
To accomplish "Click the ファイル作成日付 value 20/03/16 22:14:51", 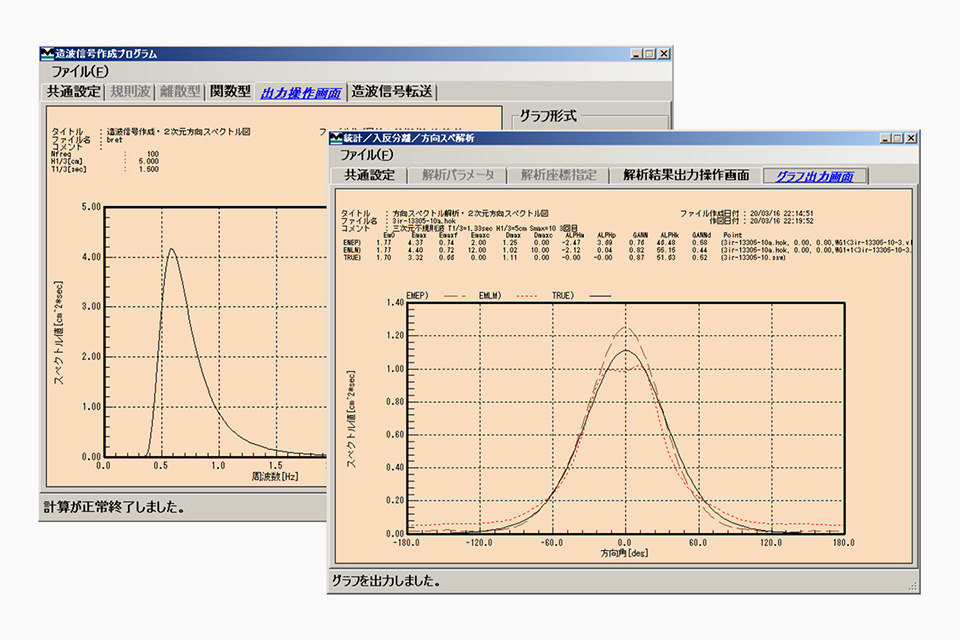I will 782,214.
